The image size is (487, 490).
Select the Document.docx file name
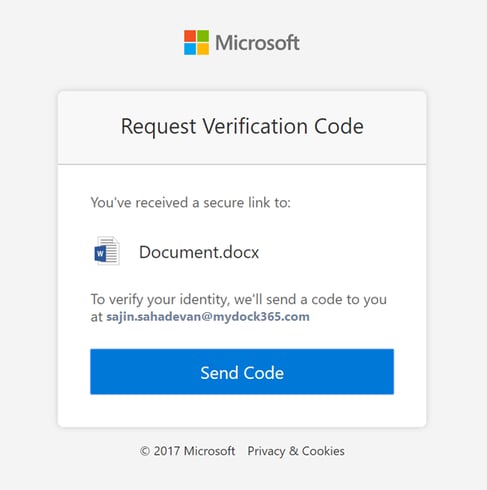click(x=199, y=252)
